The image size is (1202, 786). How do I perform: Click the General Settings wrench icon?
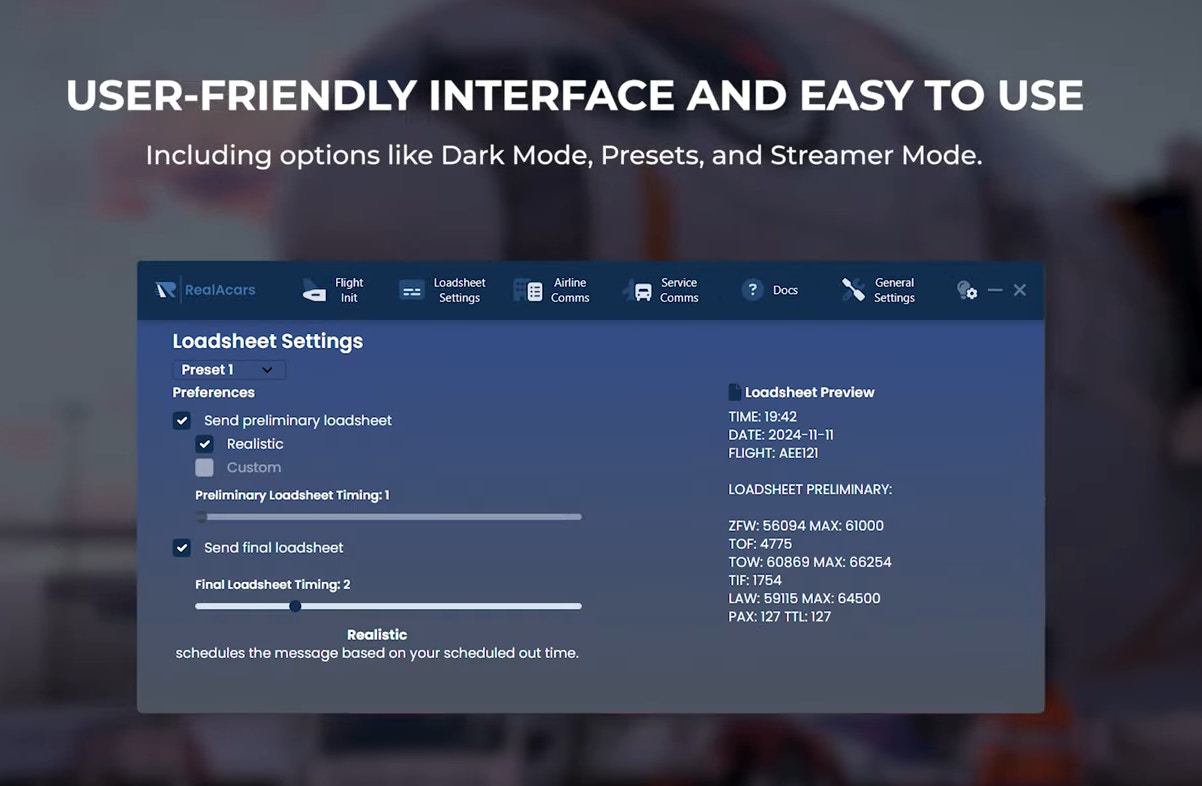coord(853,290)
